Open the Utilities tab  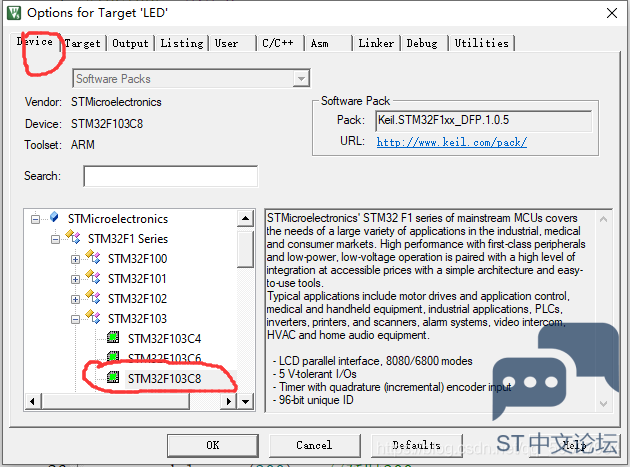click(481, 43)
